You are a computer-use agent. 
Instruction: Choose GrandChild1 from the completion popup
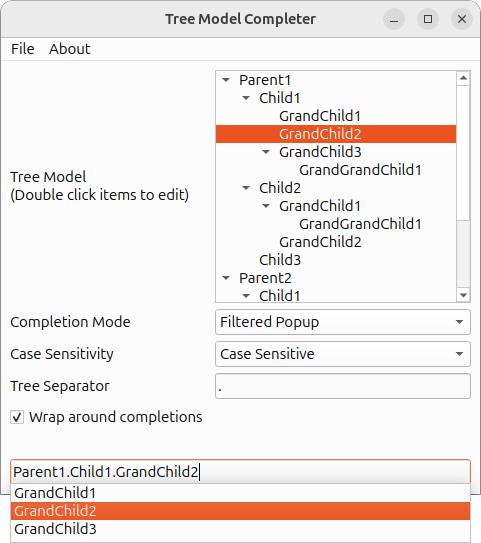click(x=240, y=493)
